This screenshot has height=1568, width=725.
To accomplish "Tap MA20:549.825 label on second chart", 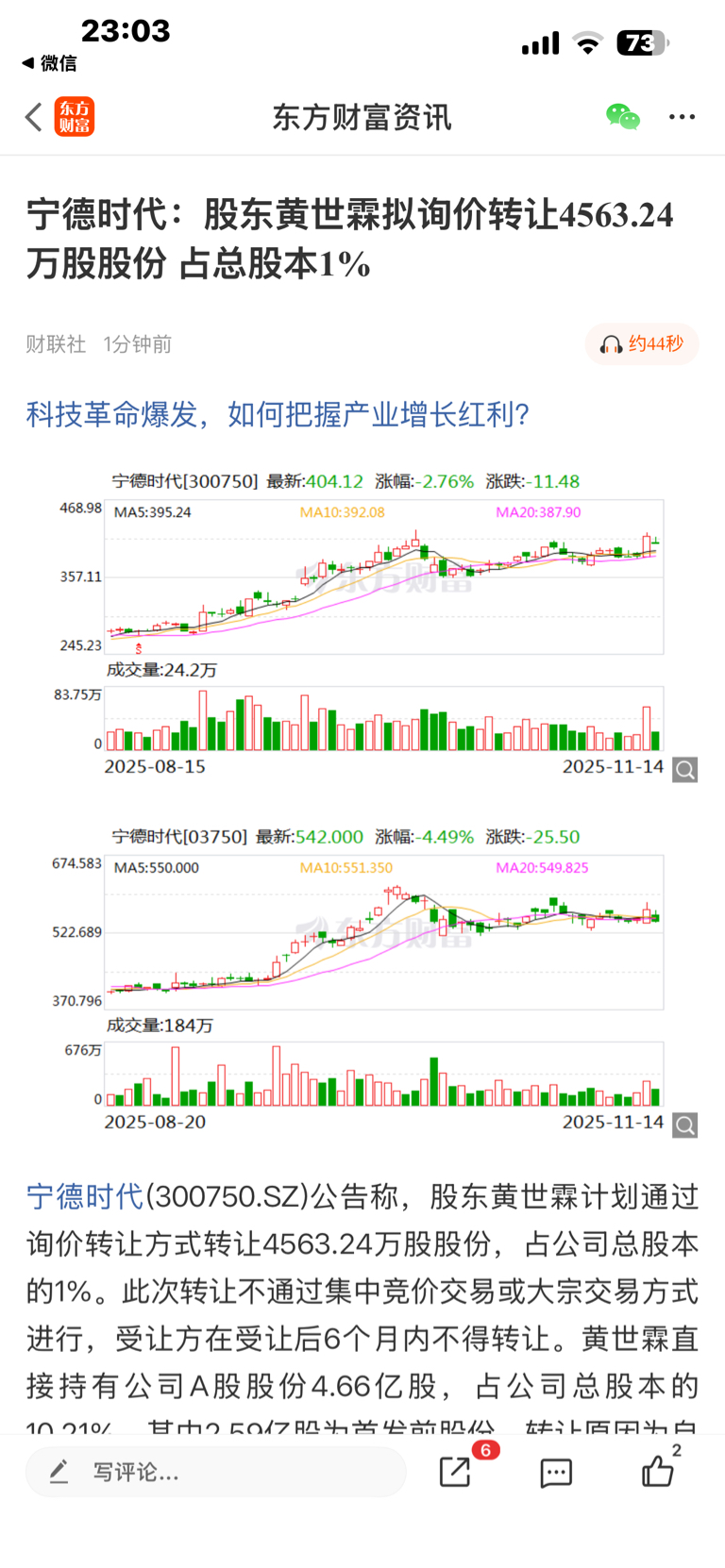I will (x=542, y=868).
